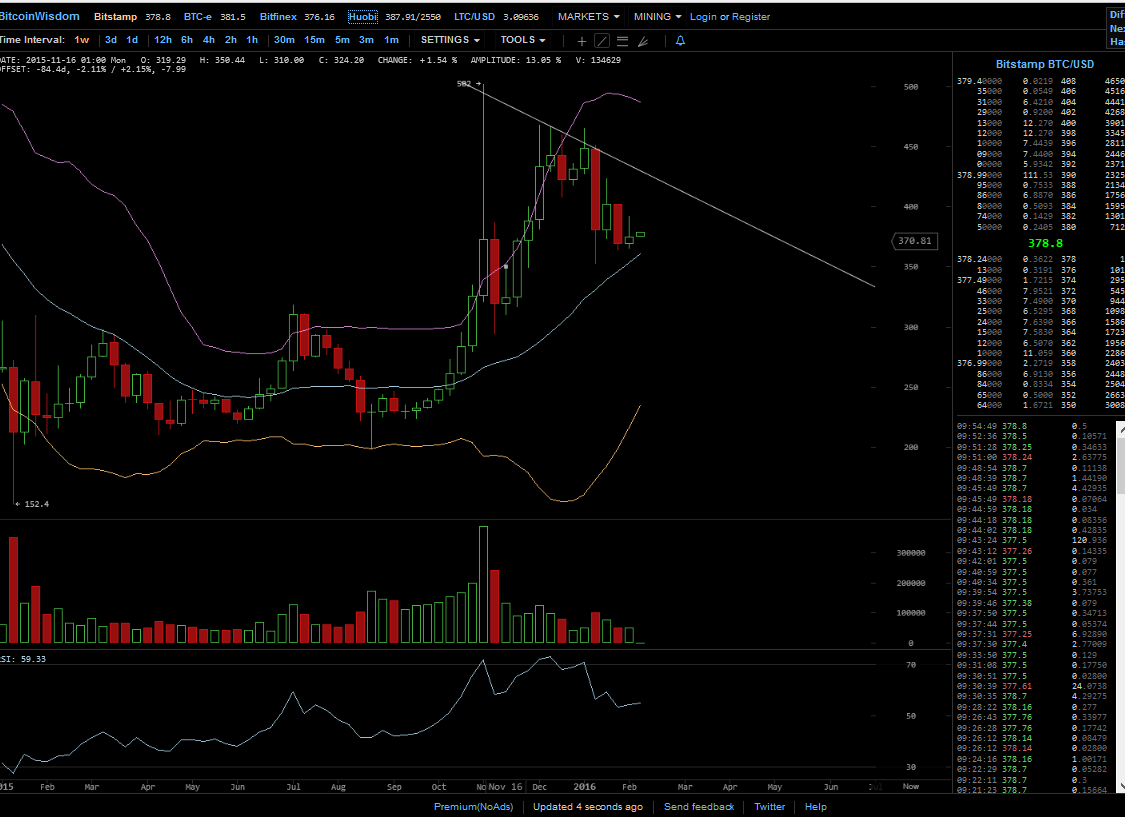Click the Login link

pyautogui.click(x=703, y=16)
